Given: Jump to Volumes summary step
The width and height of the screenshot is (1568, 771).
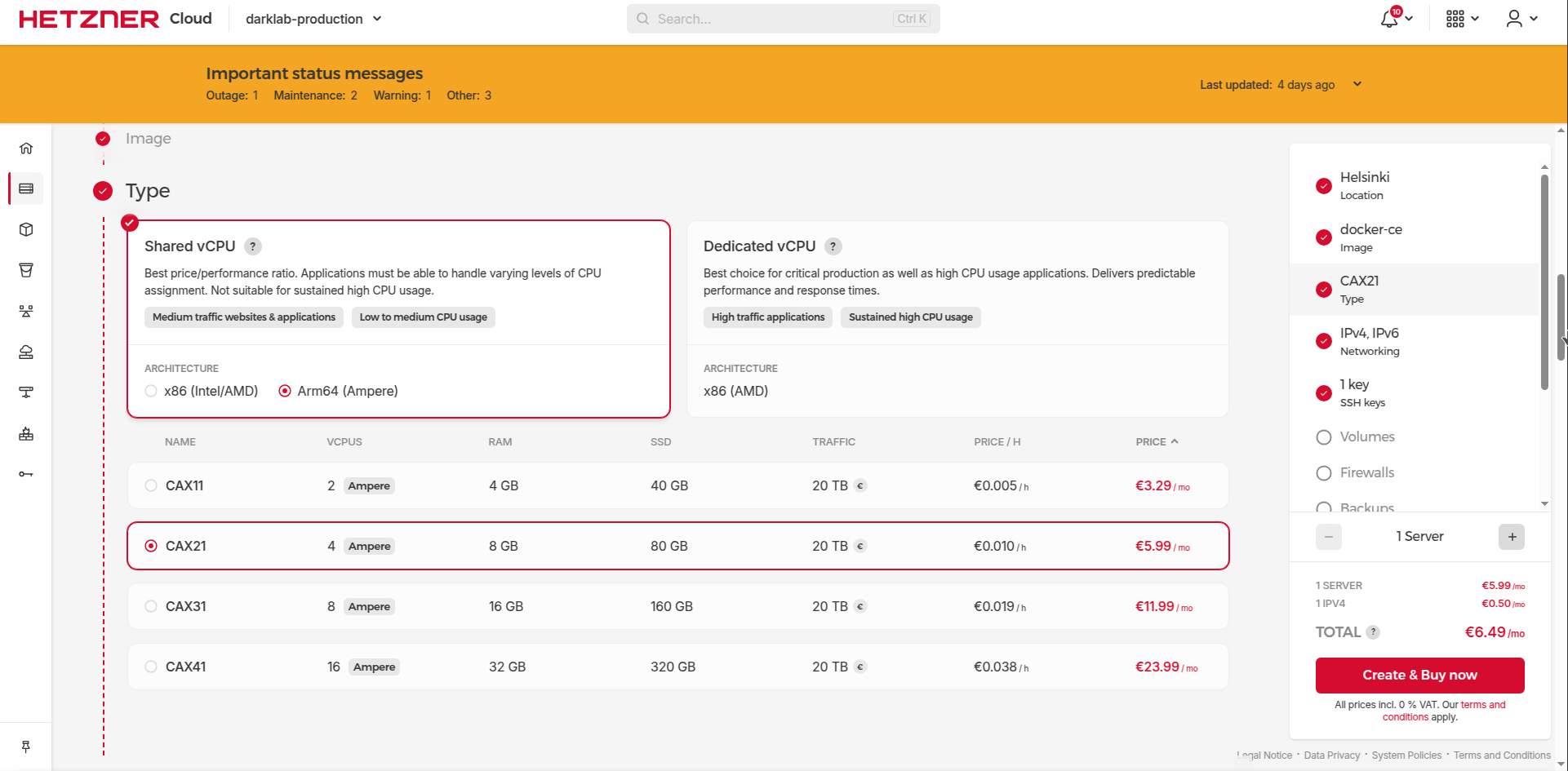Looking at the screenshot, I should point(1414,436).
